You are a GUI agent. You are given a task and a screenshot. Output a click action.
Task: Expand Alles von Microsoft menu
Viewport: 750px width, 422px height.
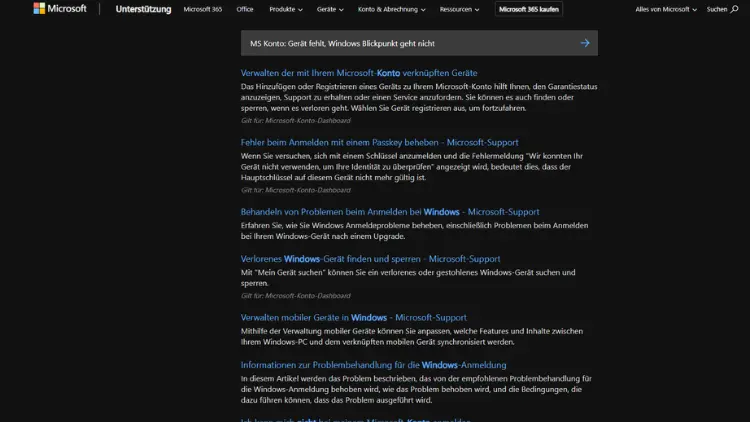click(666, 9)
